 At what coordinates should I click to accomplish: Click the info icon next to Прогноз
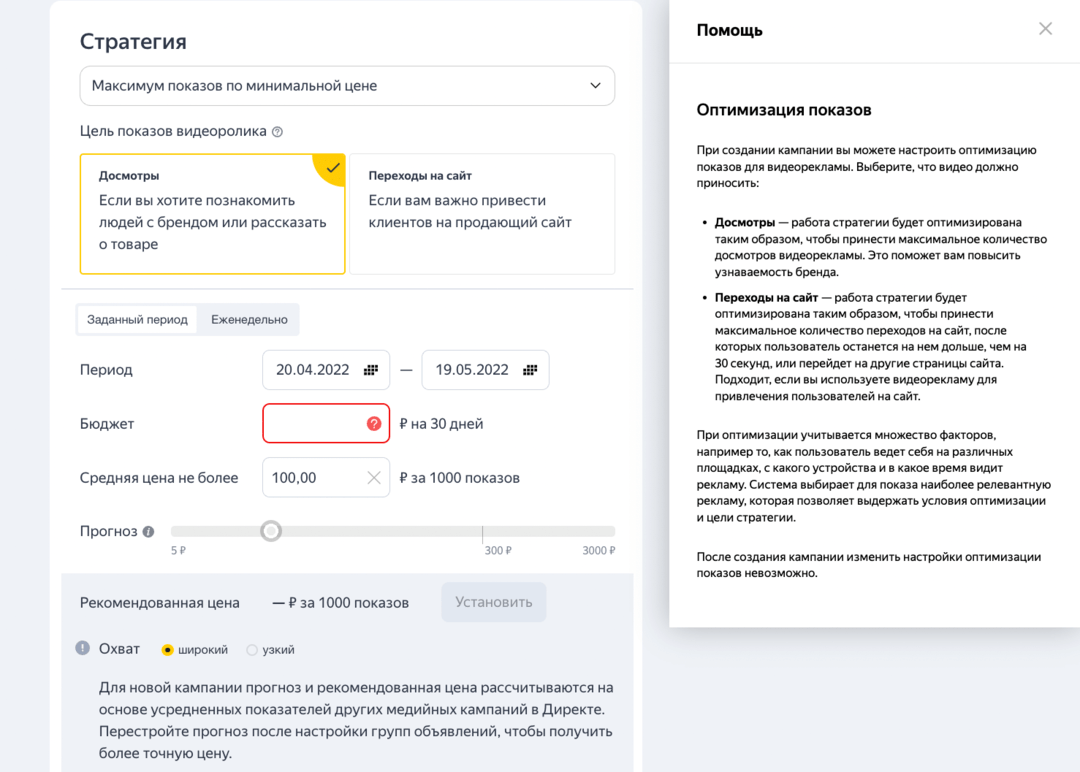pos(150,531)
